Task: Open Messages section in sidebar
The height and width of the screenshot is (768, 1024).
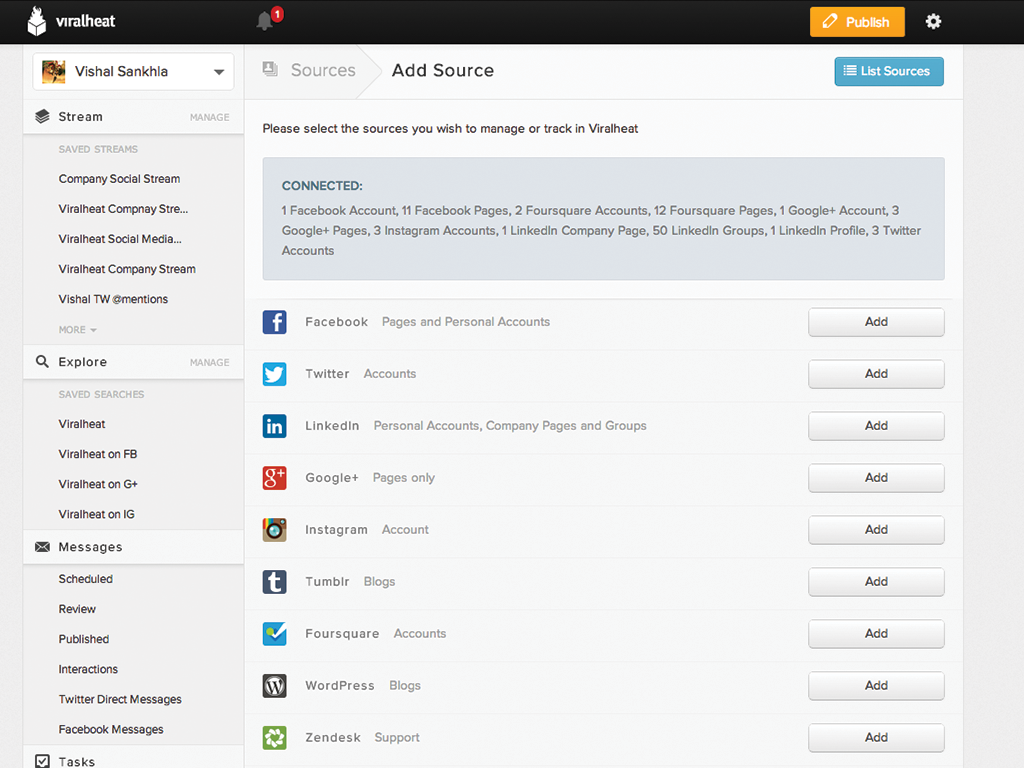Action: [90, 547]
